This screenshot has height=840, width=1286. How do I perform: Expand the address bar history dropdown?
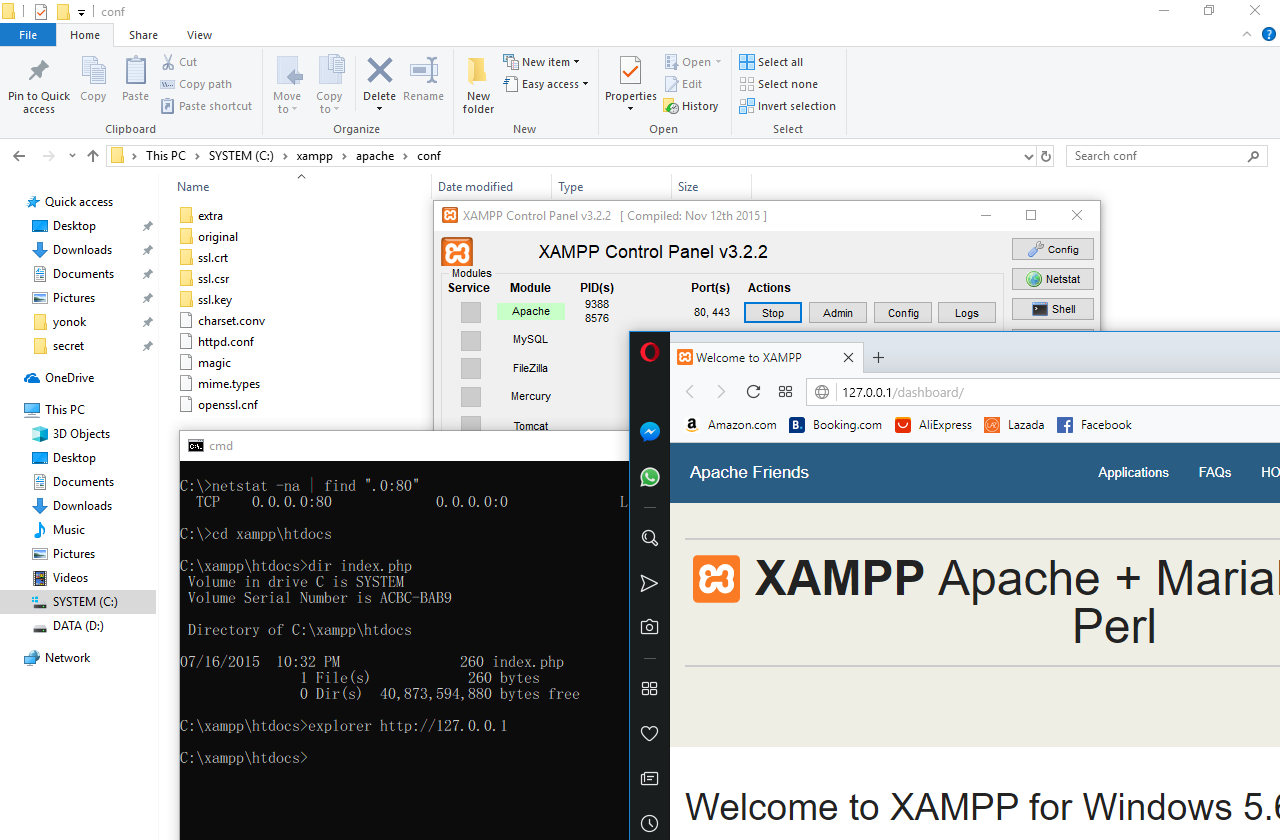click(1030, 157)
